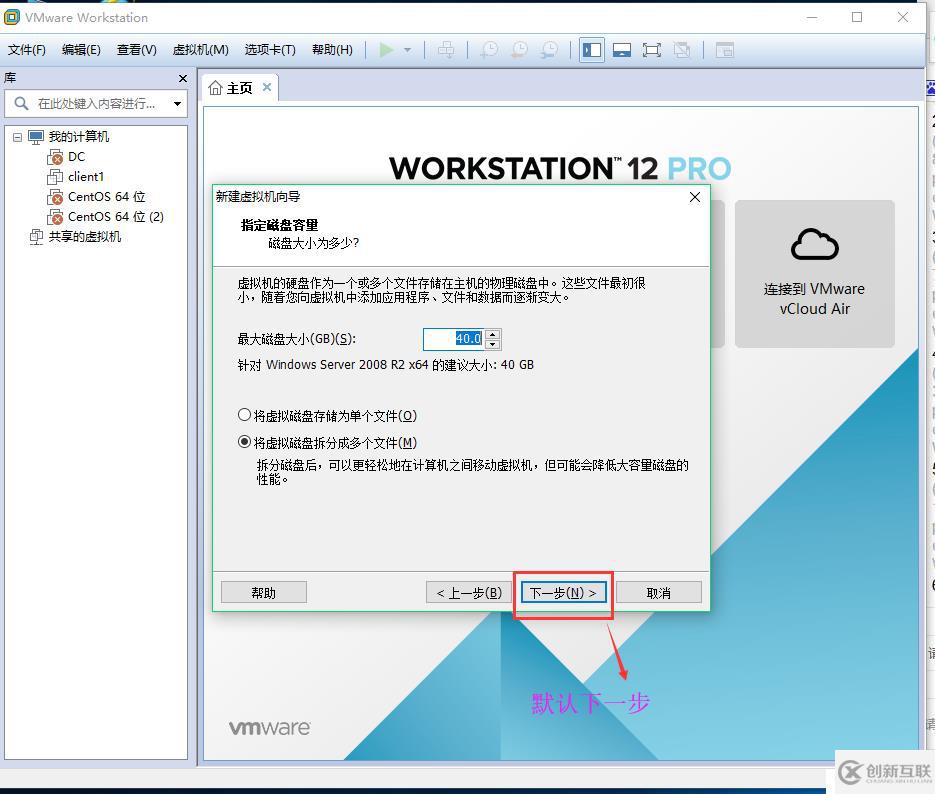Open the 文件(F) menu

(26, 49)
